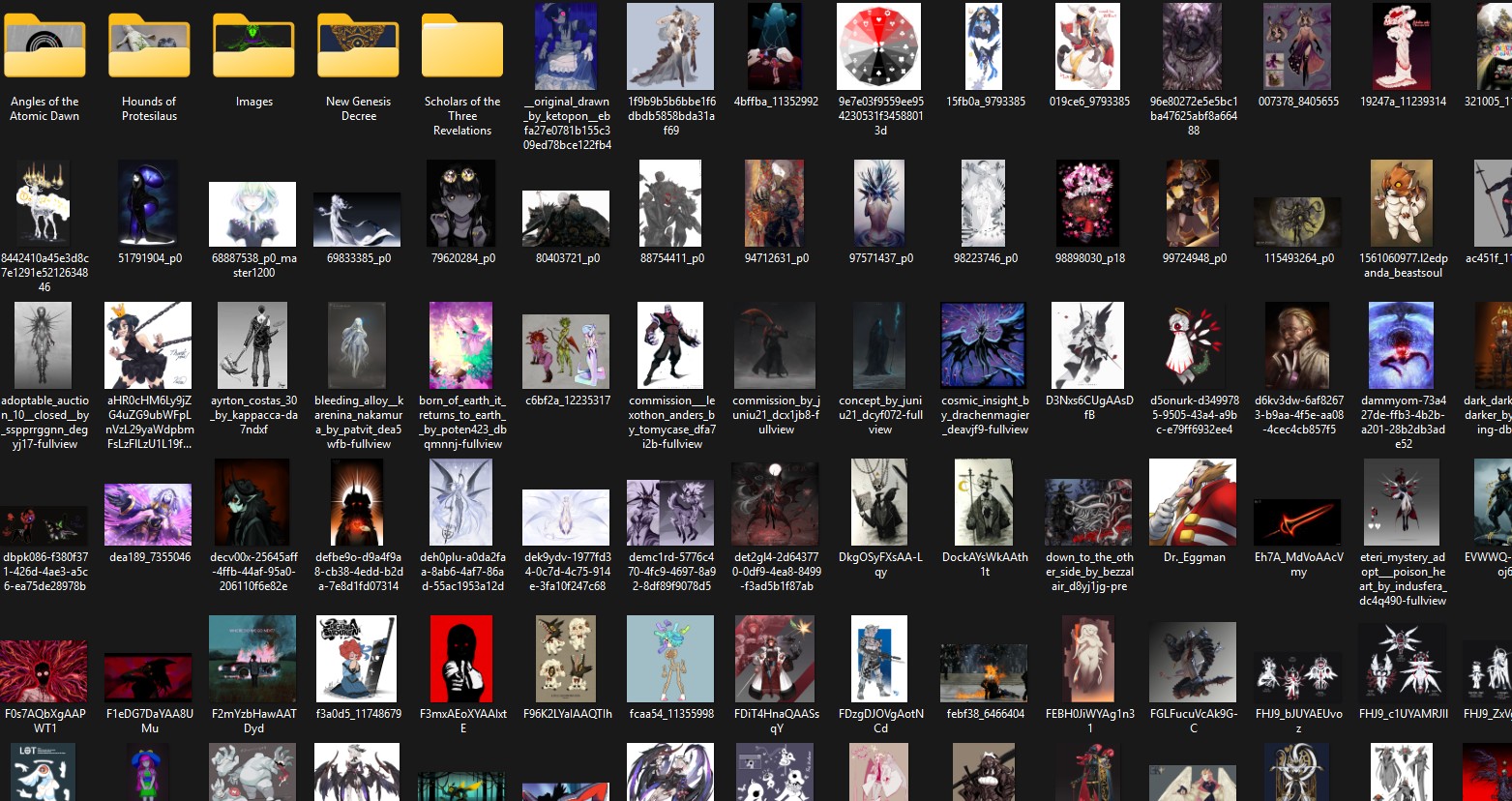The image size is (1512, 801).
Task: Select the 68887538_p0_master1200 thumbnail
Action: (253, 215)
